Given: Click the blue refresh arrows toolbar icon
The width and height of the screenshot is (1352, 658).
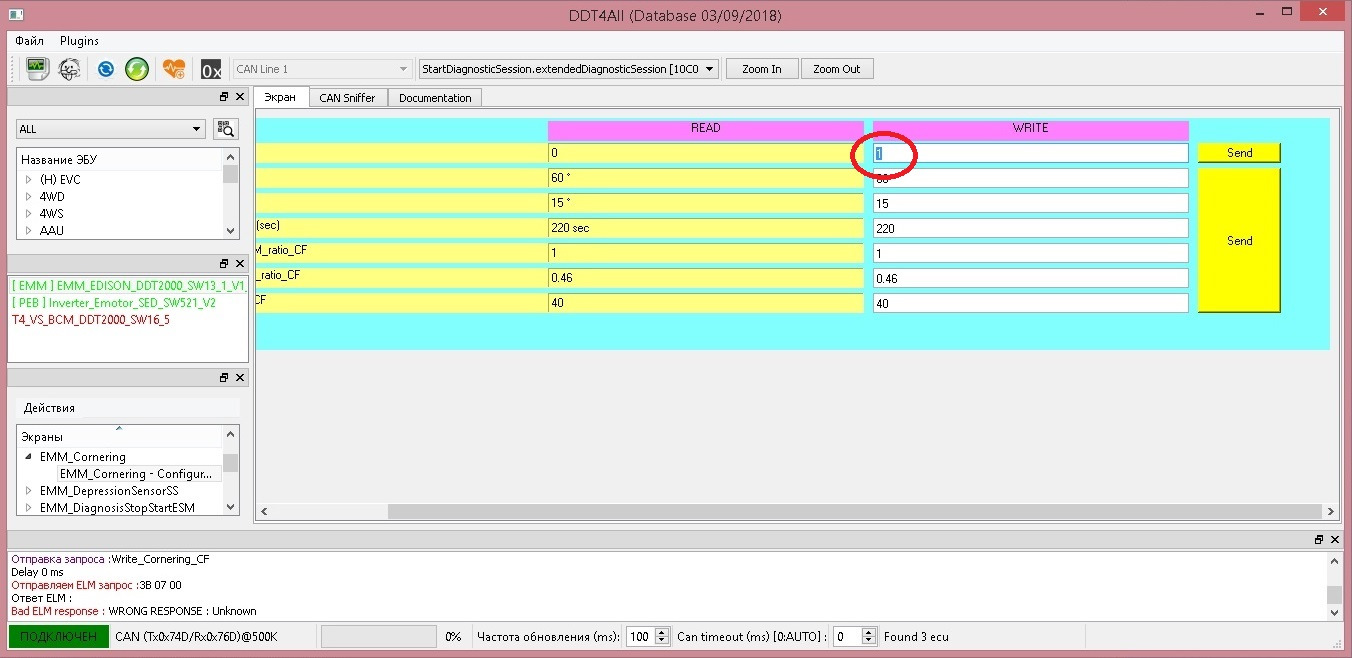Looking at the screenshot, I should point(105,69).
